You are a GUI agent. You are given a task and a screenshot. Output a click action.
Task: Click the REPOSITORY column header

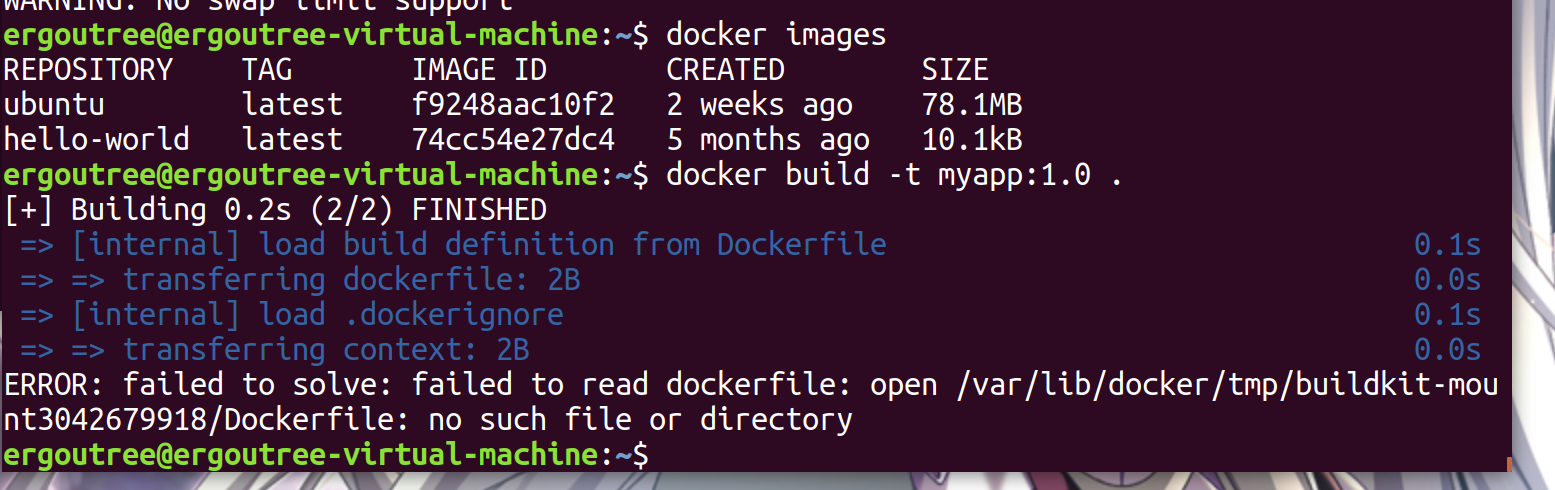pyautogui.click(x=88, y=70)
